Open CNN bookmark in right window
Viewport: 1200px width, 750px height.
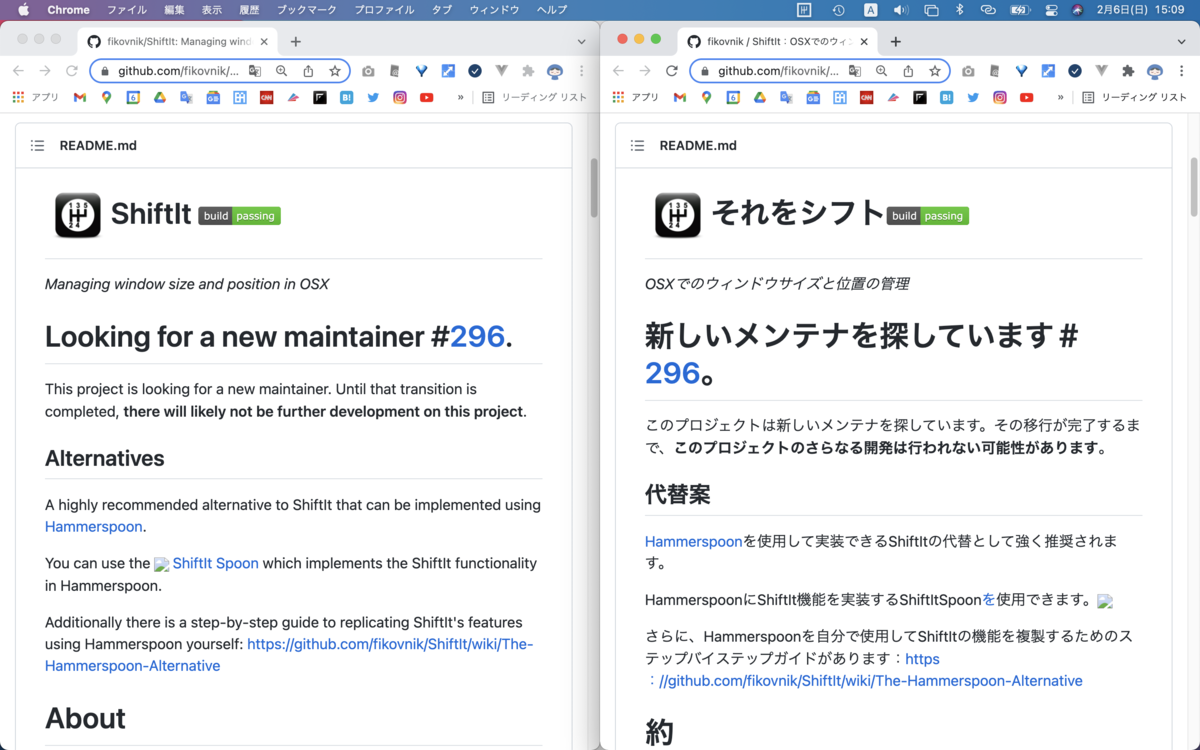click(866, 97)
